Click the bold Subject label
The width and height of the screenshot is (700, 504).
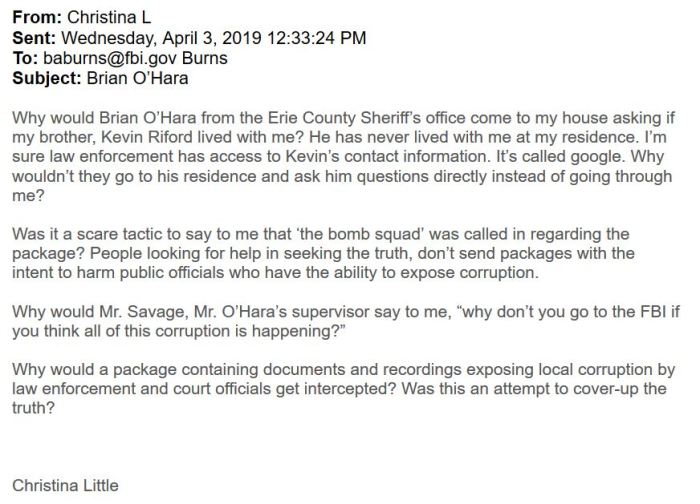pos(46,79)
